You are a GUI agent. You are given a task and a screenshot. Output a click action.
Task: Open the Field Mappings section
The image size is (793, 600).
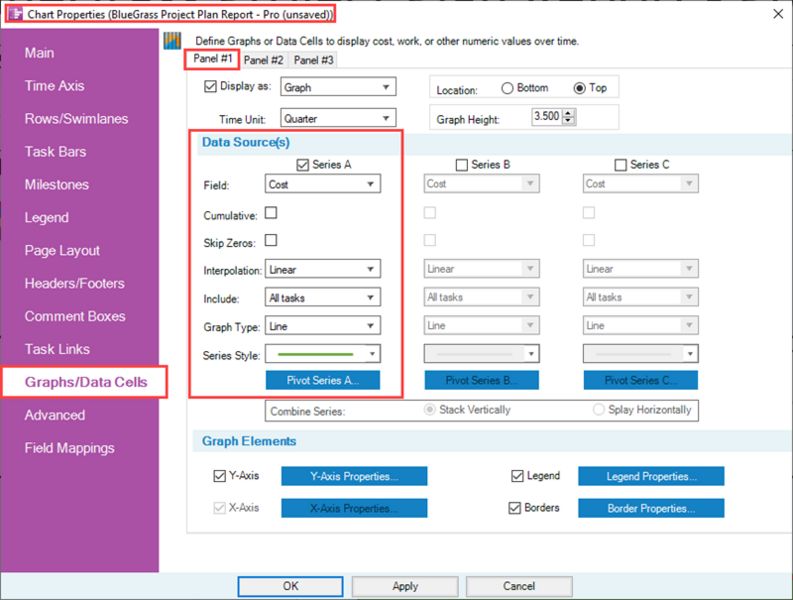[69, 448]
